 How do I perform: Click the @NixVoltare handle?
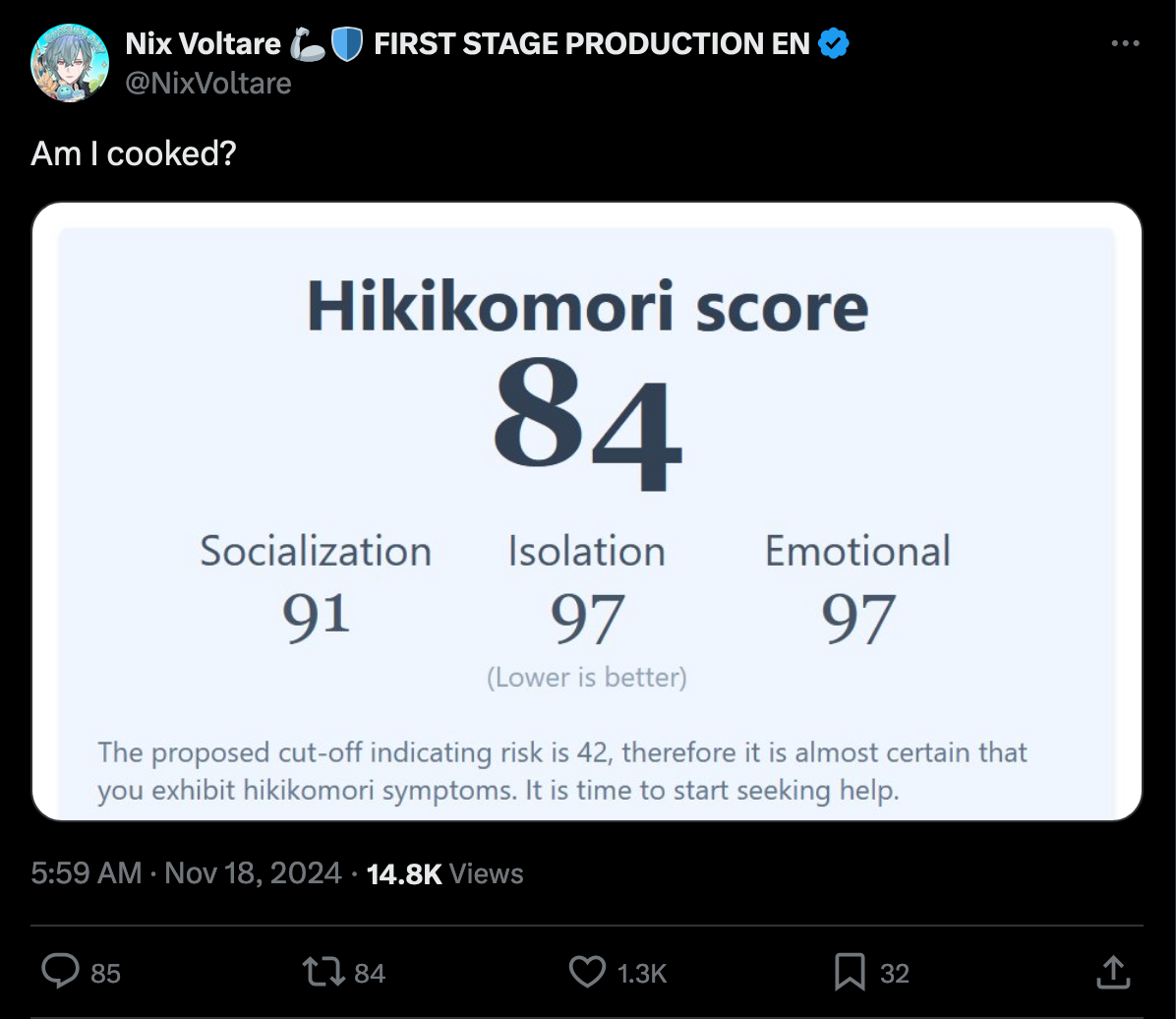[208, 83]
